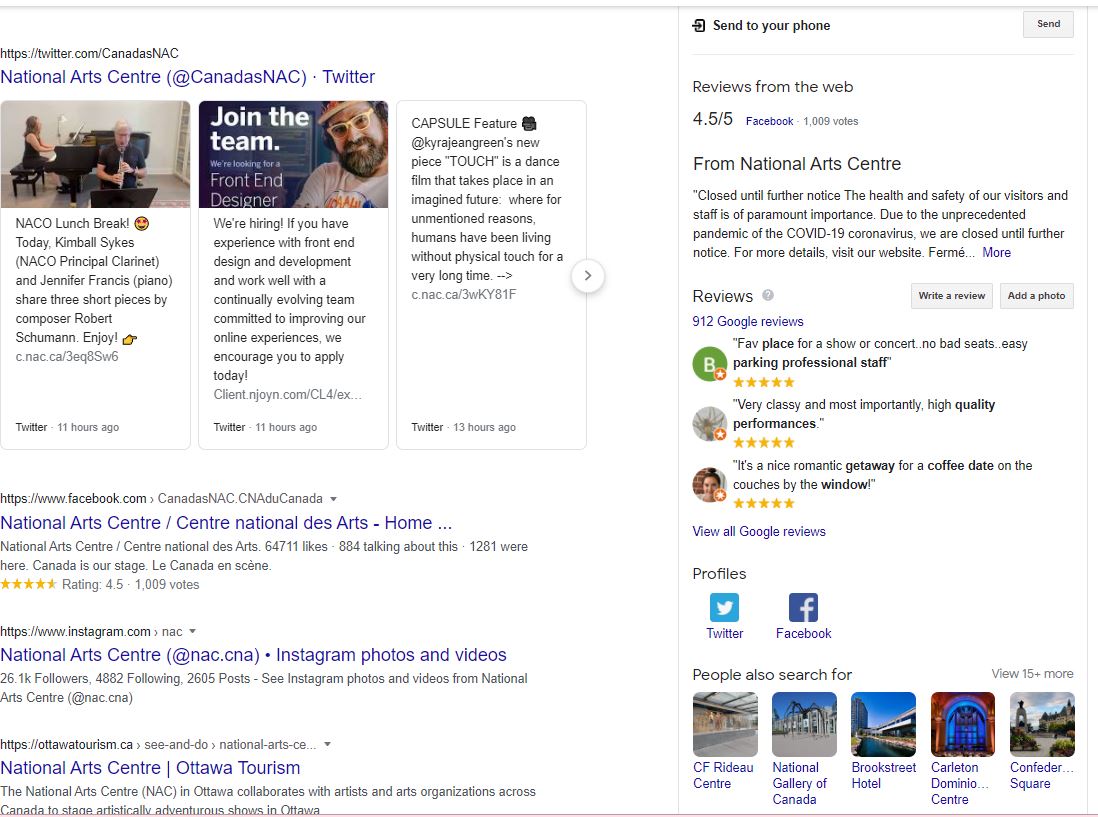
Task: Click the '4.5/5' web review score
Action: [712, 119]
